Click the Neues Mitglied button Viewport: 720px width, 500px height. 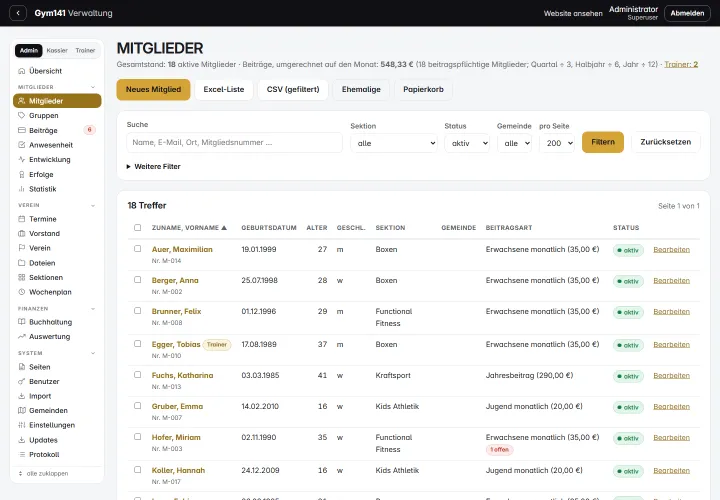coord(153,90)
